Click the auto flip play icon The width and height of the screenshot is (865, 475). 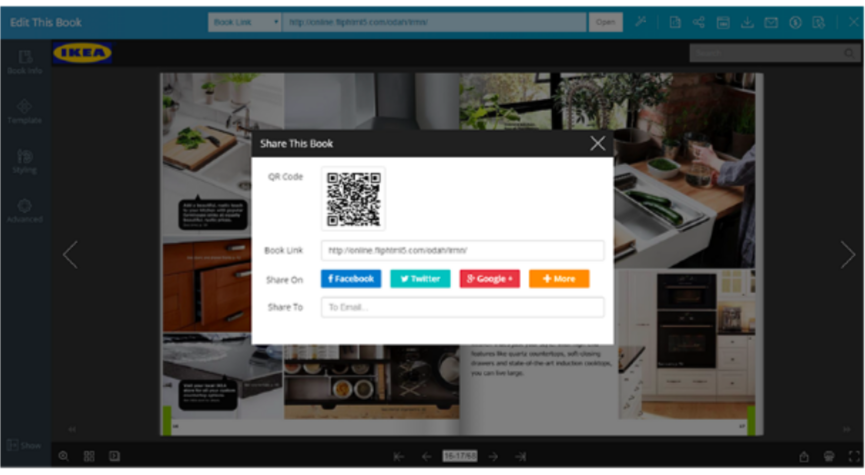114,456
